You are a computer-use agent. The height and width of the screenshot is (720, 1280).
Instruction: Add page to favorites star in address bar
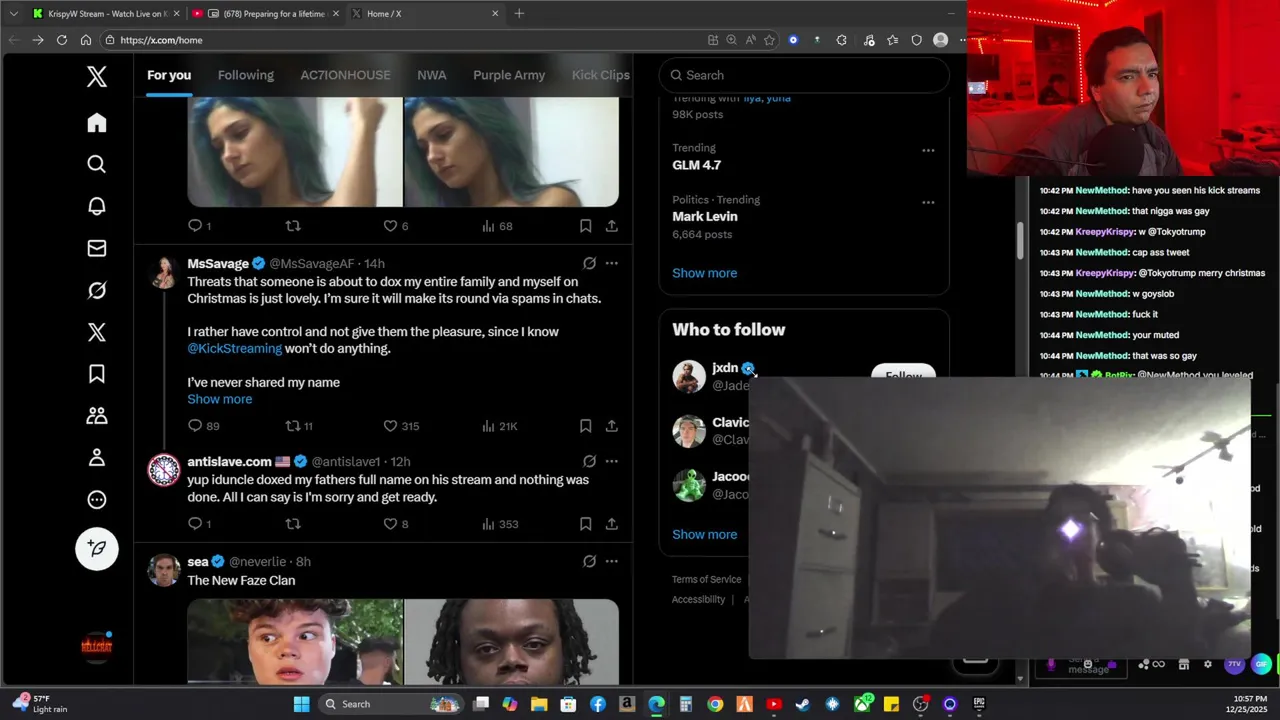pyautogui.click(x=769, y=40)
